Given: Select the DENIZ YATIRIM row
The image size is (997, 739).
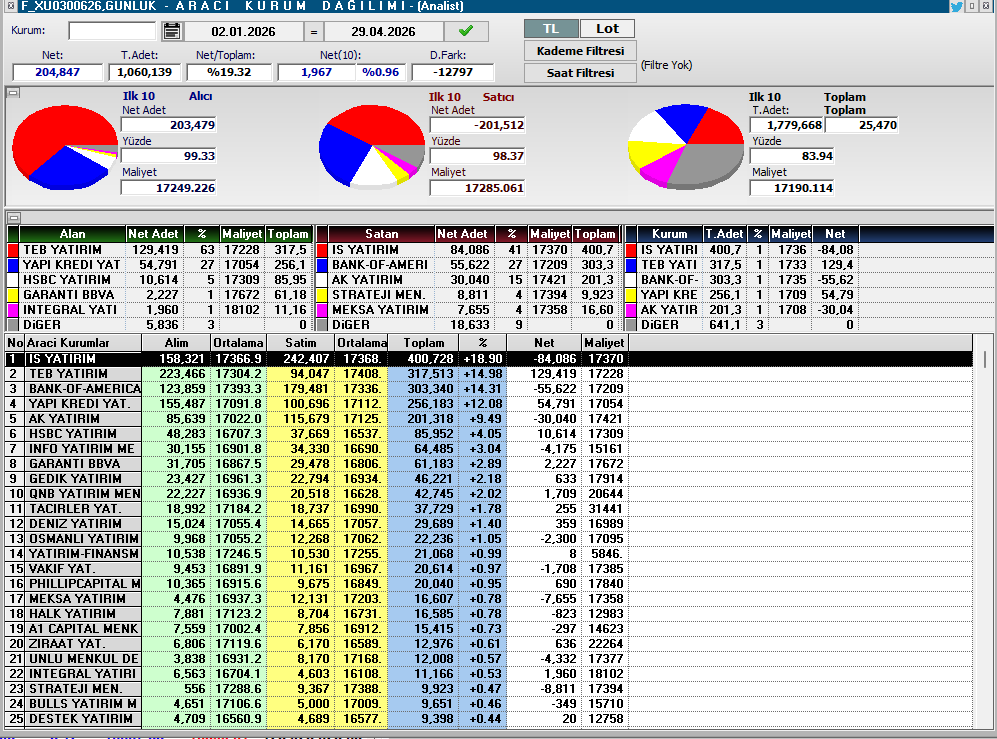Looking at the screenshot, I should (488, 524).
